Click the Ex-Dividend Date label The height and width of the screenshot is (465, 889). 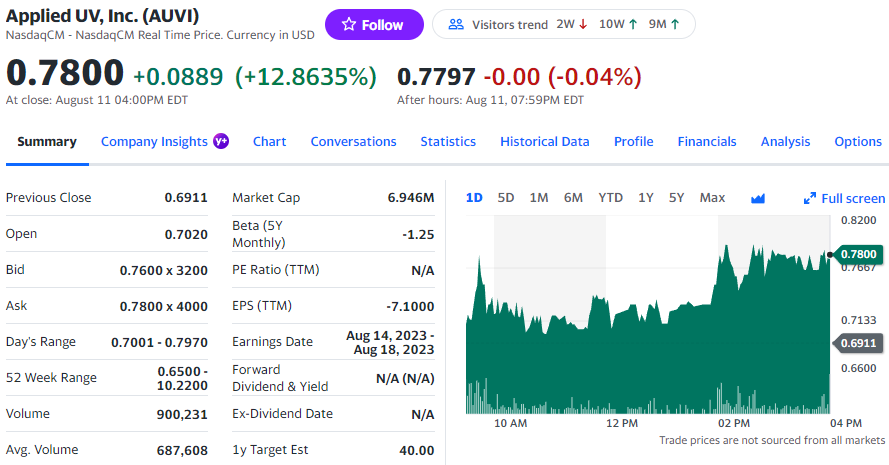click(282, 414)
